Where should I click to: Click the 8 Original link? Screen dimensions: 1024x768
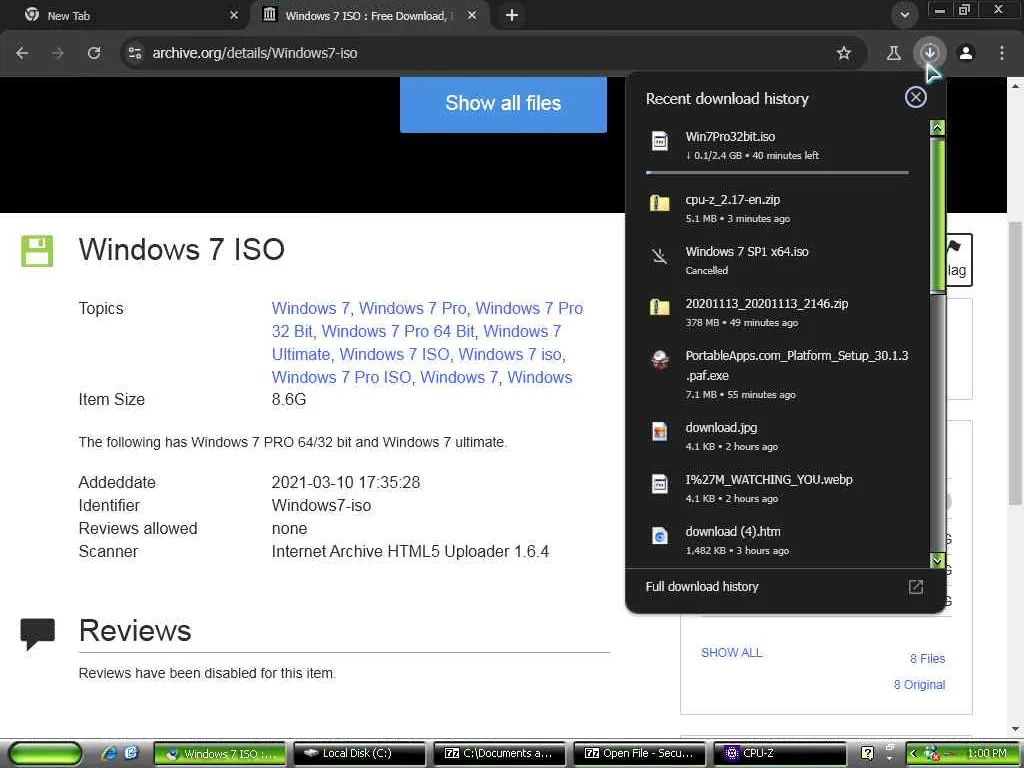coord(920,684)
